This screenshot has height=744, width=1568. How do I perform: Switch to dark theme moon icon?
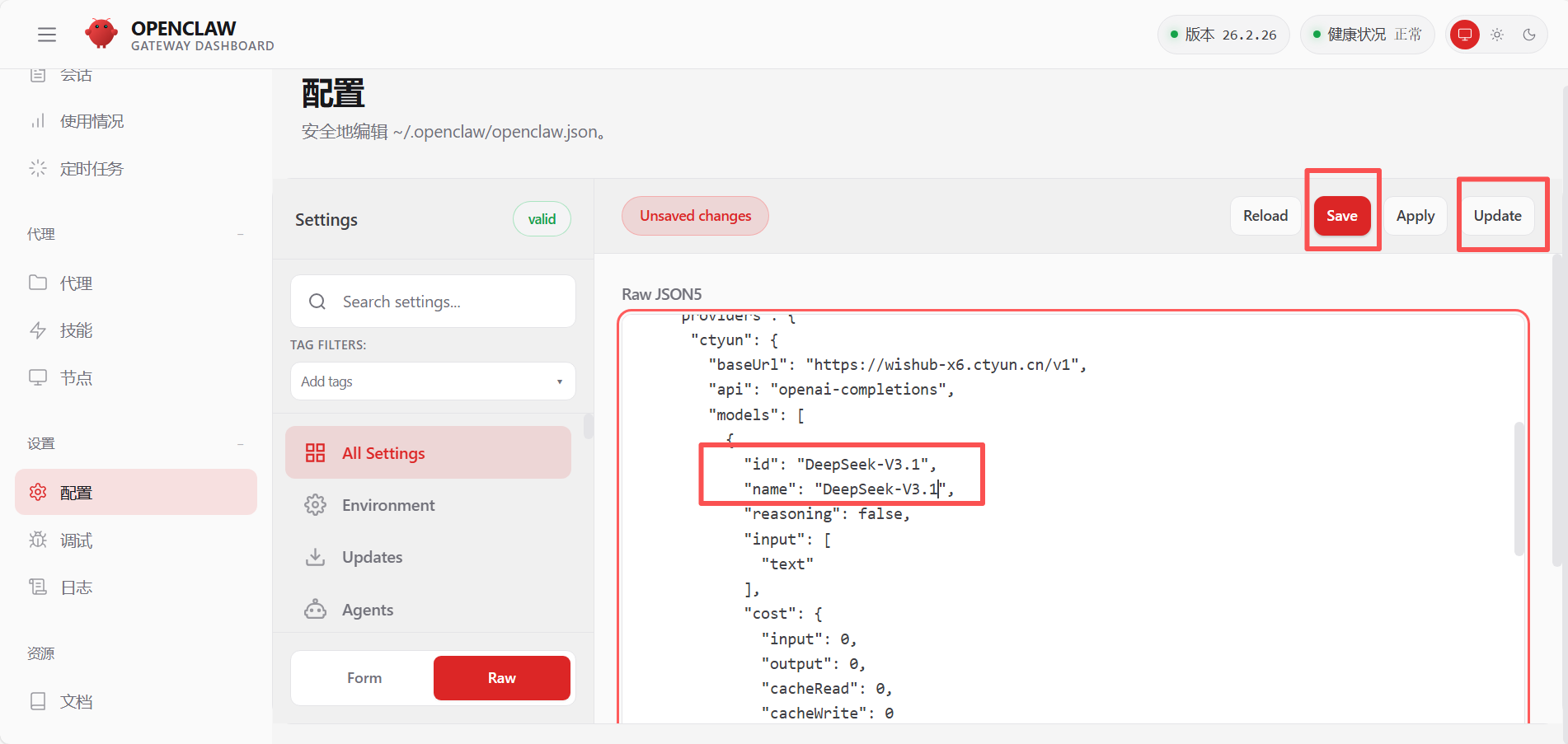[x=1529, y=35]
